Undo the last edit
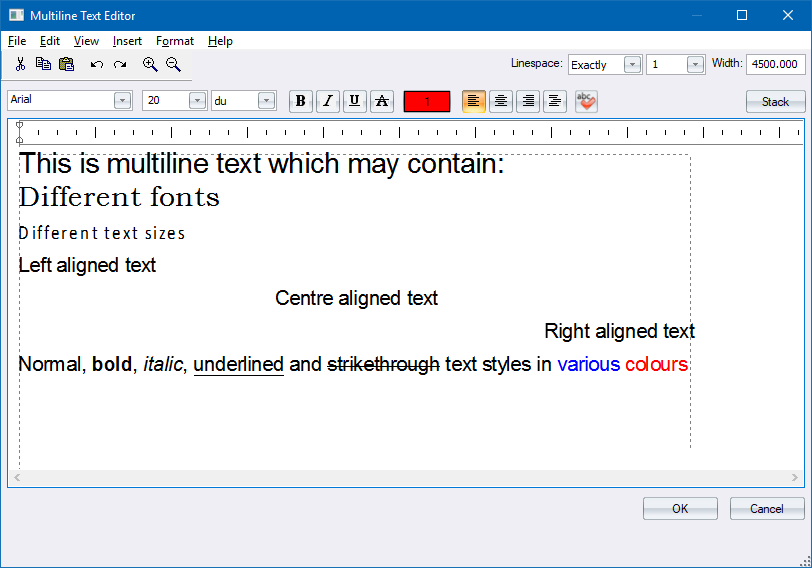 (x=97, y=64)
